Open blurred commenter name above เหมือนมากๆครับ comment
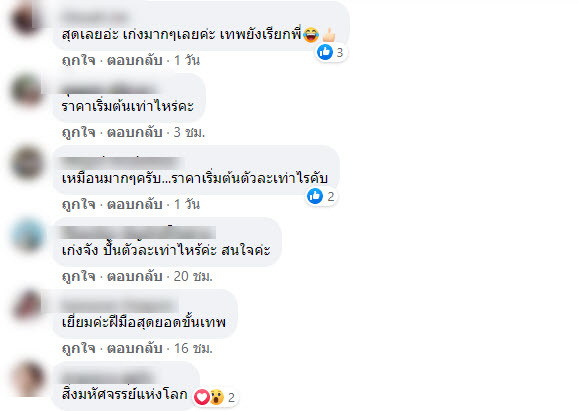 [121, 162]
